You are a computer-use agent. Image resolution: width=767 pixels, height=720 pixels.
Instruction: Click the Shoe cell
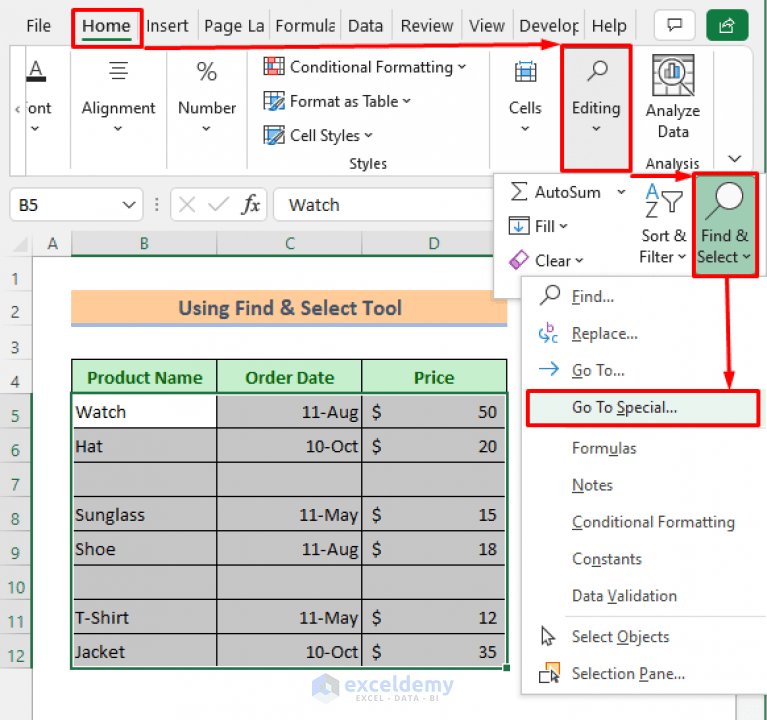tap(145, 548)
